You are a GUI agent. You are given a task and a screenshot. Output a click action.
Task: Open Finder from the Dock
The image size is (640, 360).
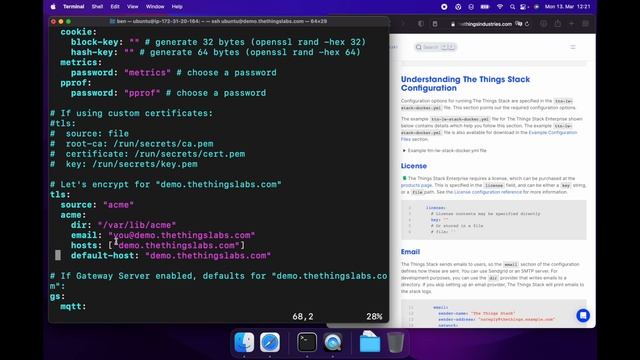(244, 342)
